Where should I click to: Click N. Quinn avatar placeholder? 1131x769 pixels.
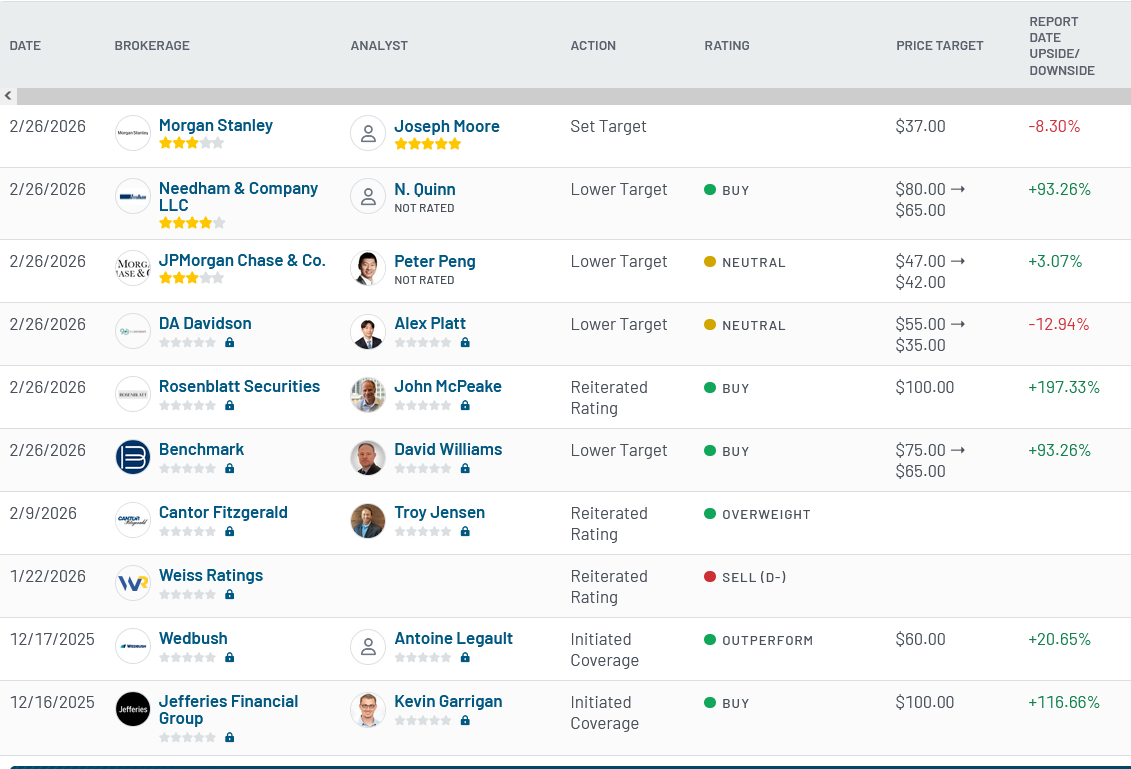pyautogui.click(x=368, y=196)
